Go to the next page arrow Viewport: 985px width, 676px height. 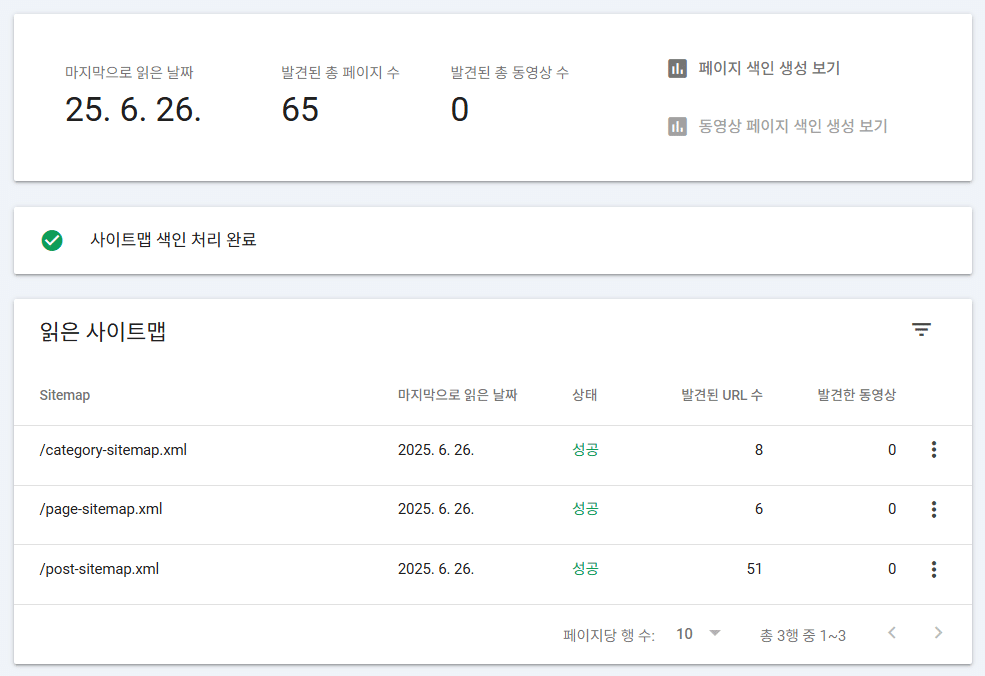coord(938,633)
